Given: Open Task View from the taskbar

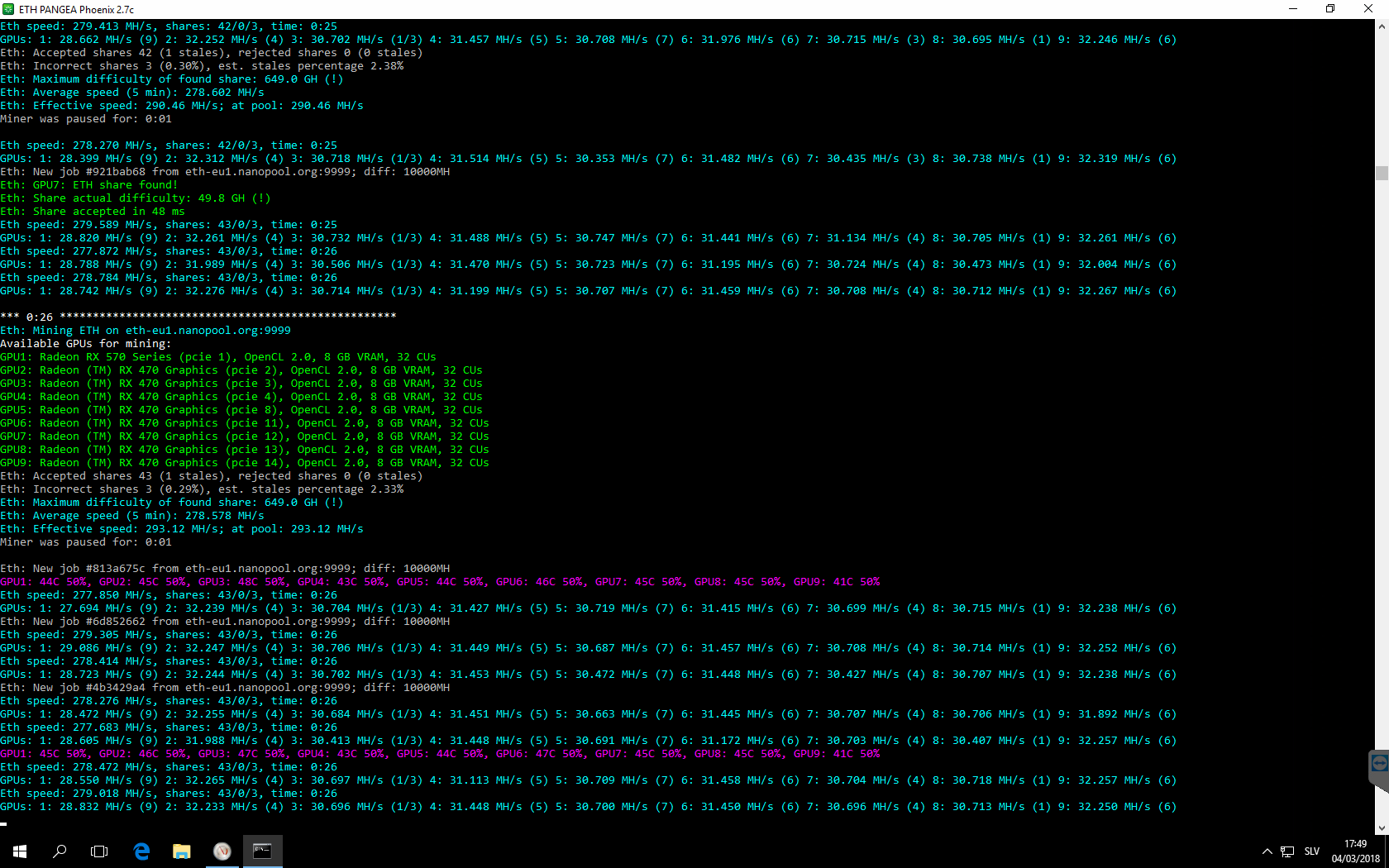Looking at the screenshot, I should click(x=99, y=851).
